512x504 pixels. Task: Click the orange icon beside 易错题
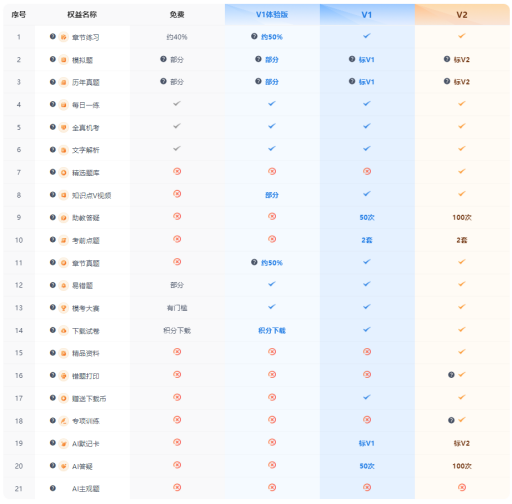[63, 285]
